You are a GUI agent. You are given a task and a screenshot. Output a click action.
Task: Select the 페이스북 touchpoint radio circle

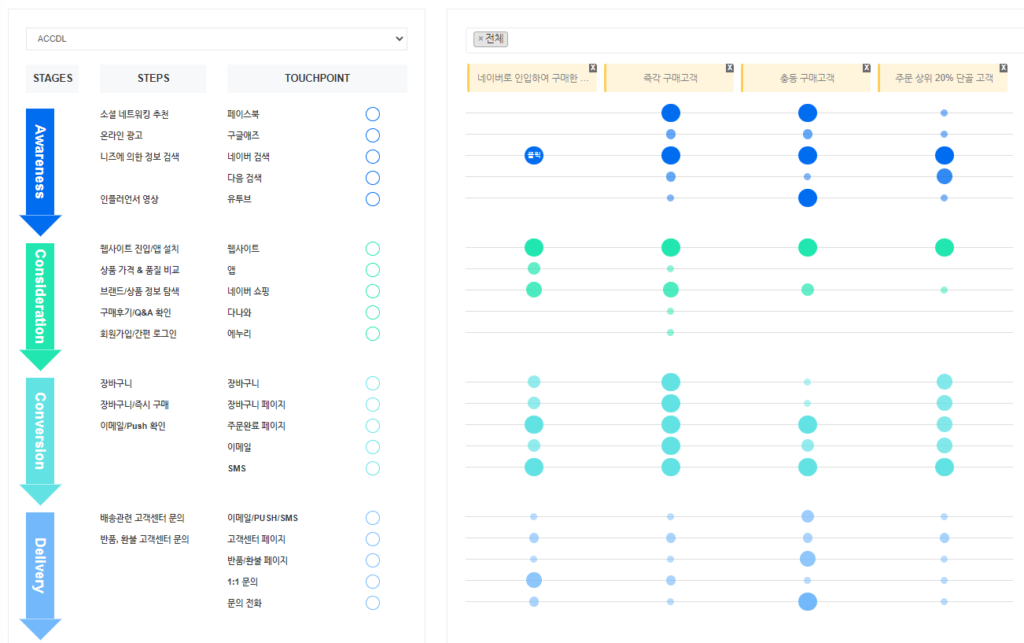(x=373, y=114)
